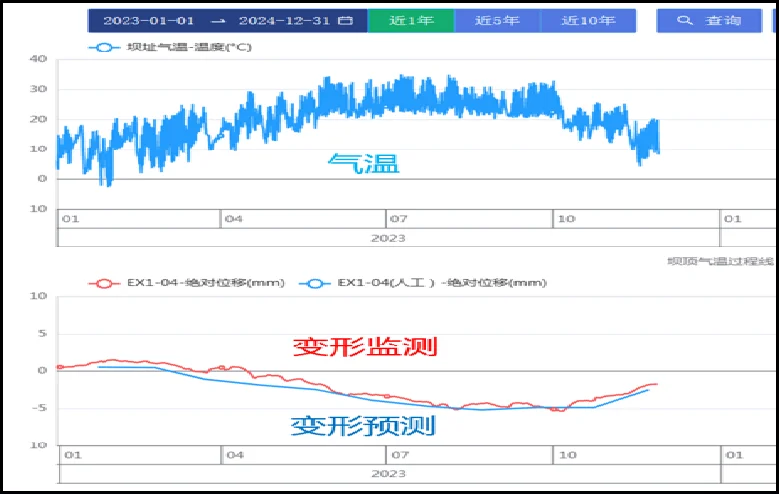This screenshot has width=781, height=495.
Task: Switch to the 近5年 range tab
Action: [x=497, y=20]
